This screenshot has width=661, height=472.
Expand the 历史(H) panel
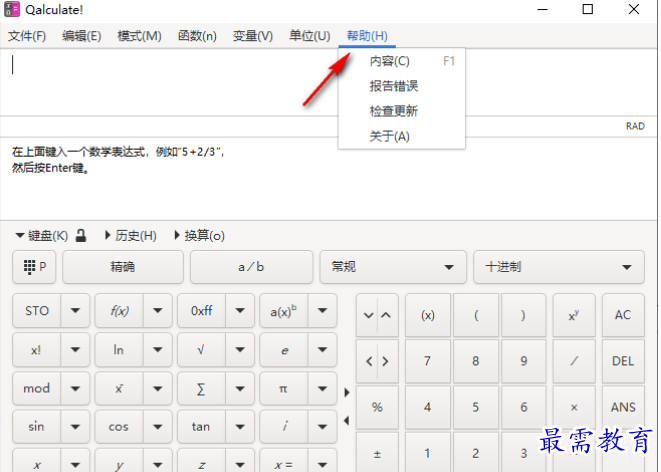(x=131, y=236)
